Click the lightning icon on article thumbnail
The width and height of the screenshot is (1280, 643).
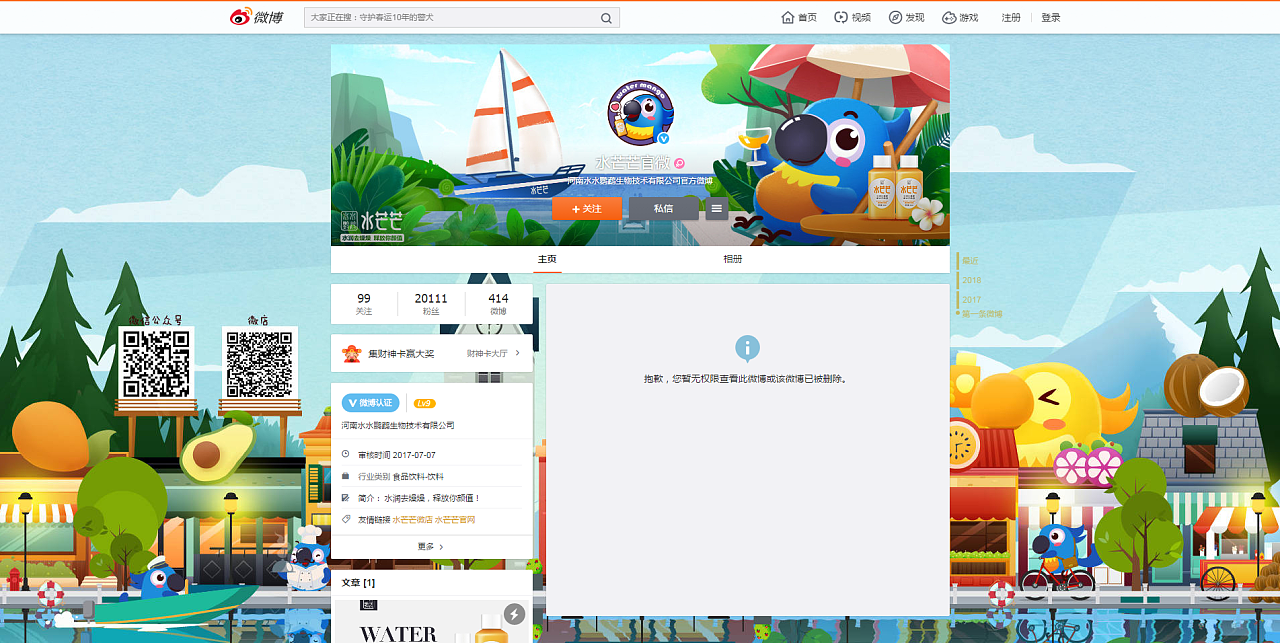[x=514, y=614]
